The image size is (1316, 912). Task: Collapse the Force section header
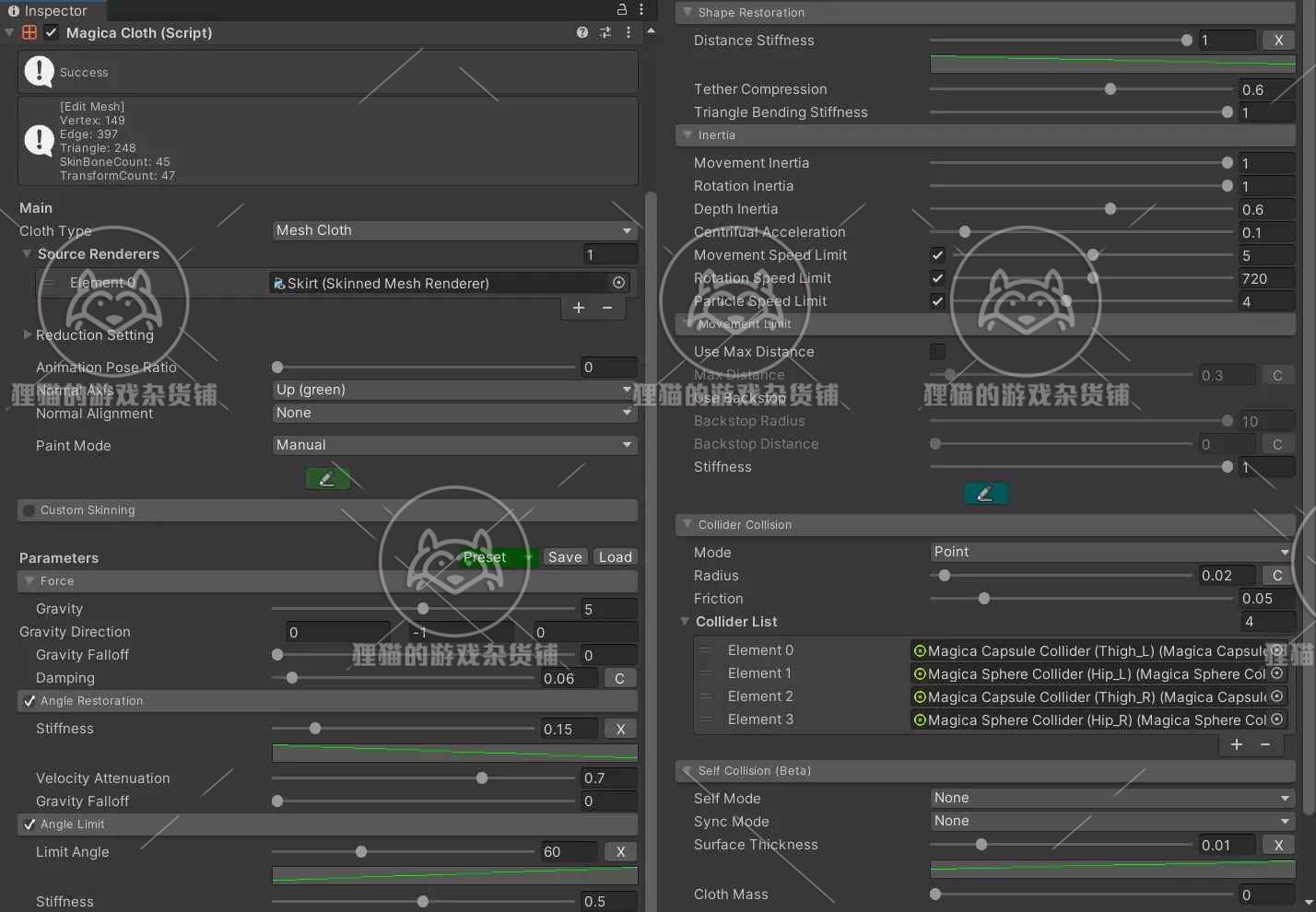327,581
